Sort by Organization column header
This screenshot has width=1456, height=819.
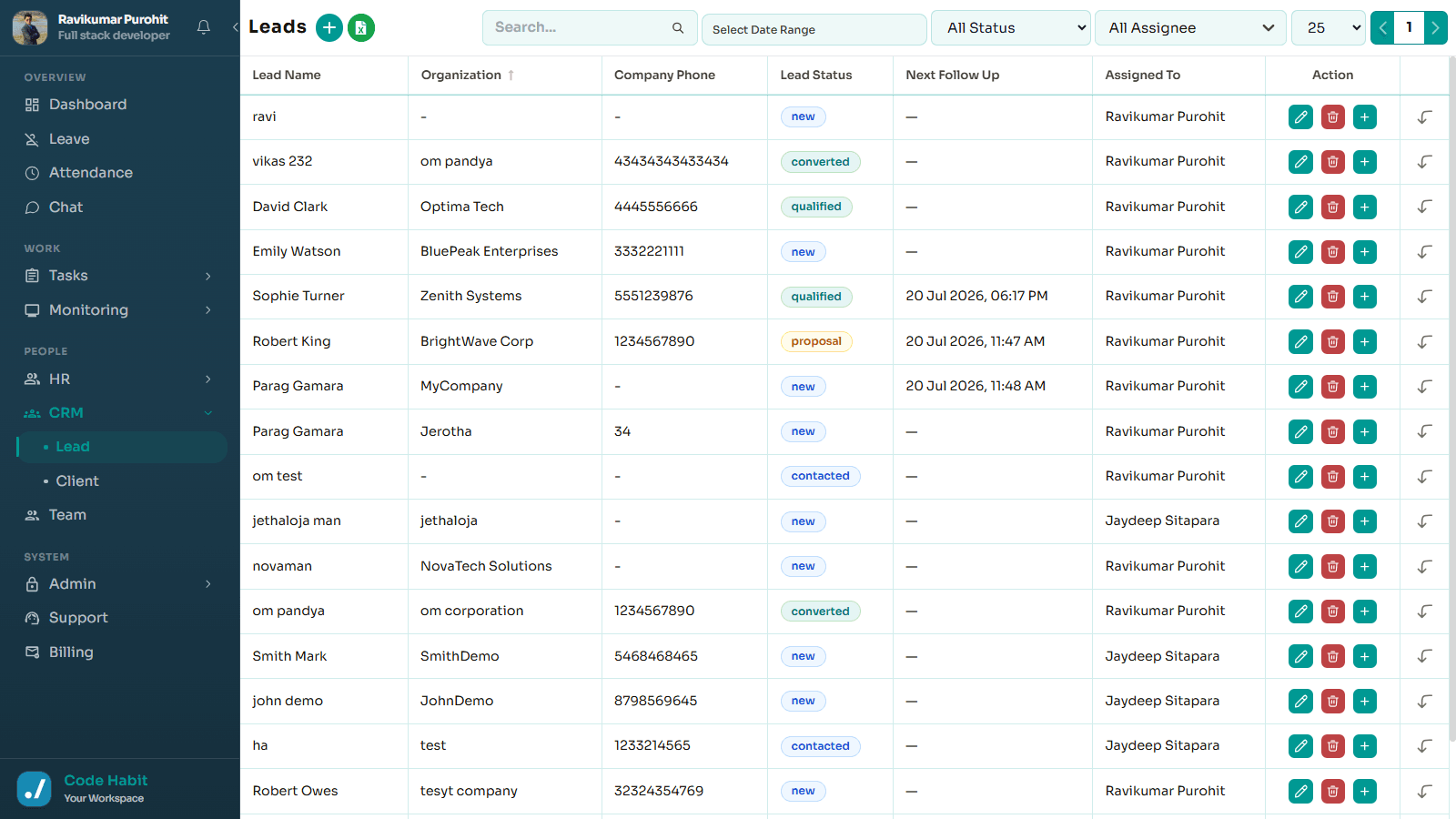pyautogui.click(x=468, y=76)
